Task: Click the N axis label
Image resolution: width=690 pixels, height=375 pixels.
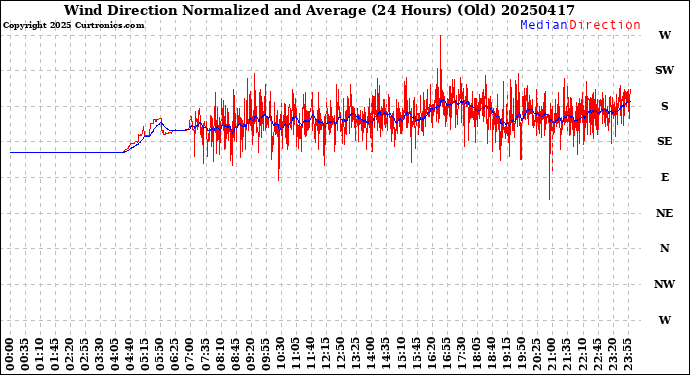Action: [x=664, y=248]
